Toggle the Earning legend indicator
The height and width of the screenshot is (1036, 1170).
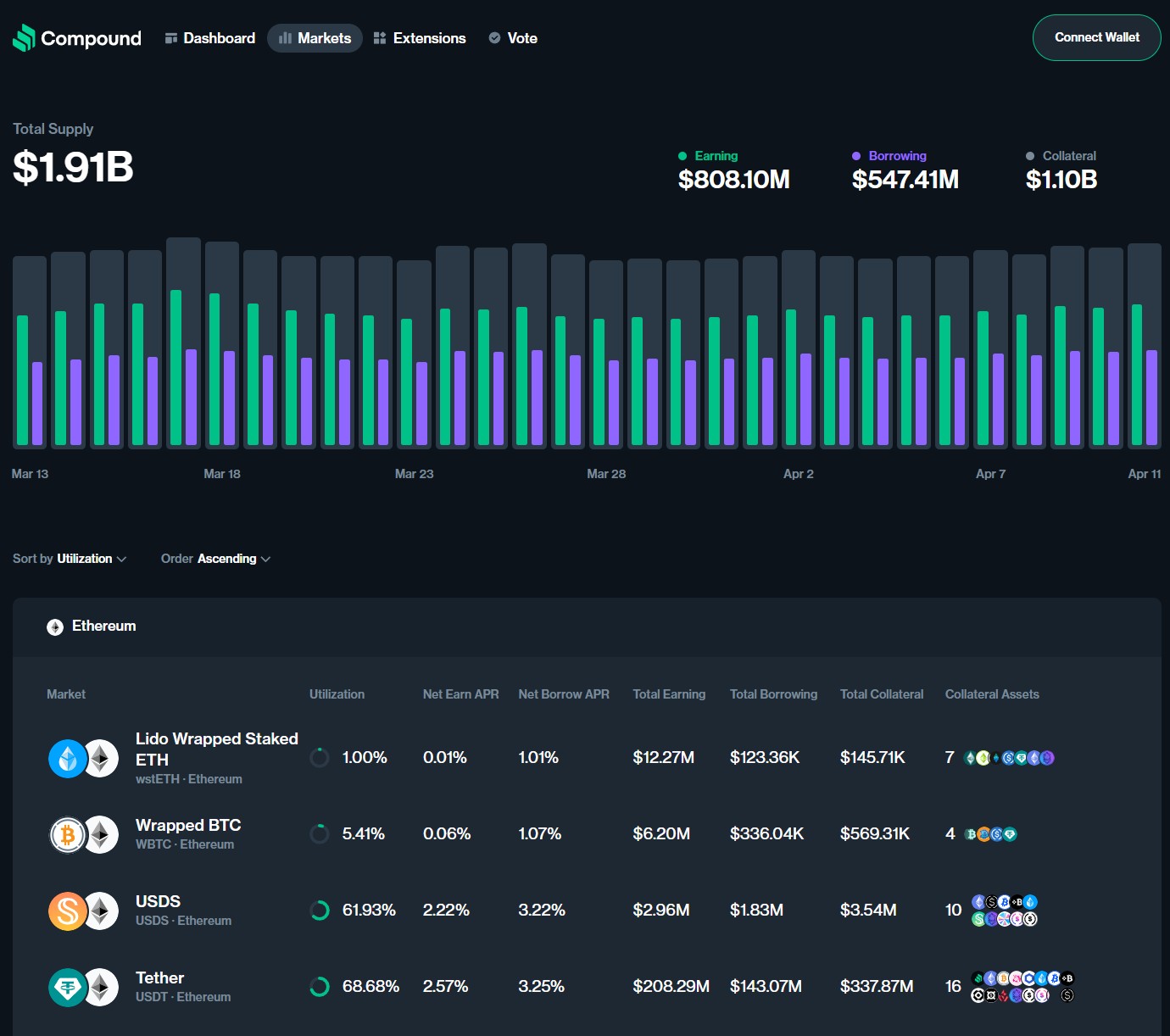[682, 156]
